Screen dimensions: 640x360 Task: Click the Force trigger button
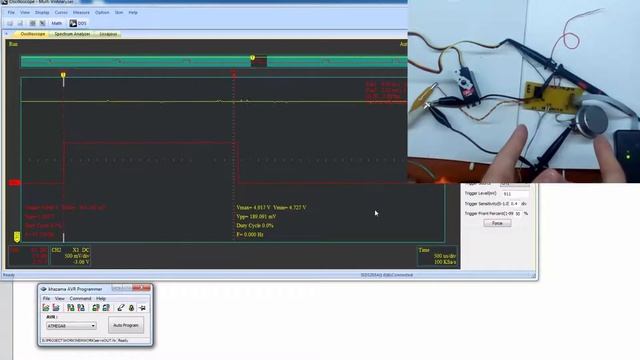tap(497, 223)
